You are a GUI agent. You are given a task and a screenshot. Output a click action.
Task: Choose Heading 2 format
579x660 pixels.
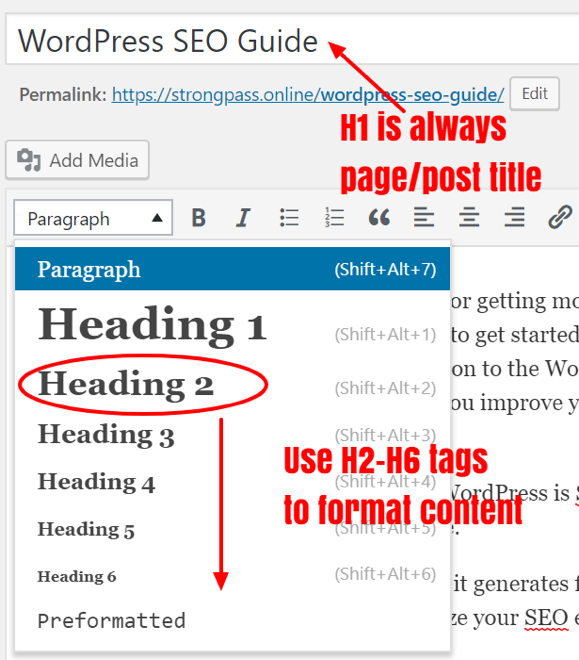pos(232,384)
